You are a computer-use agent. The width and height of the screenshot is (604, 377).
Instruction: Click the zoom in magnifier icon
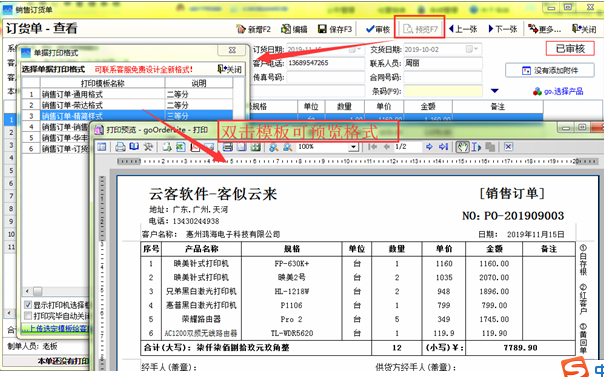click(x=274, y=147)
